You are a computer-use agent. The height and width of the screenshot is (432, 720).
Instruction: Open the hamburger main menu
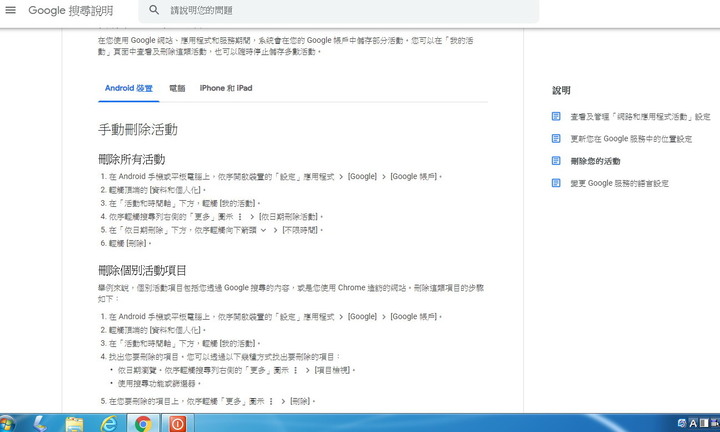[x=10, y=10]
